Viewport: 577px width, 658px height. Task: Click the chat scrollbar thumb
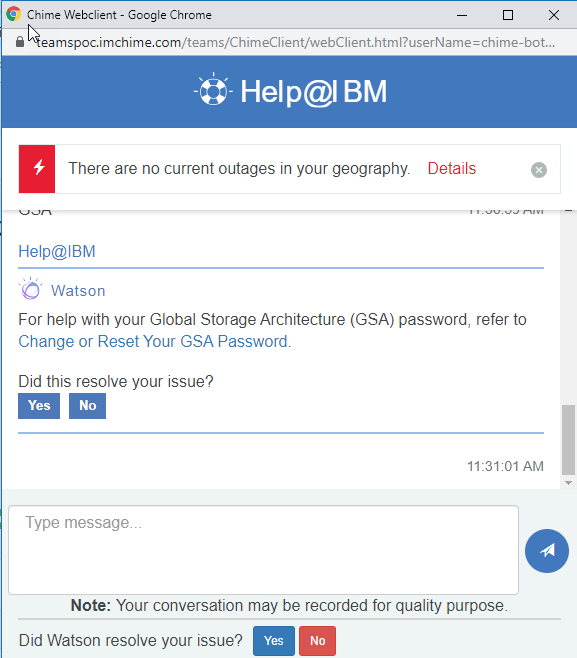(568, 439)
